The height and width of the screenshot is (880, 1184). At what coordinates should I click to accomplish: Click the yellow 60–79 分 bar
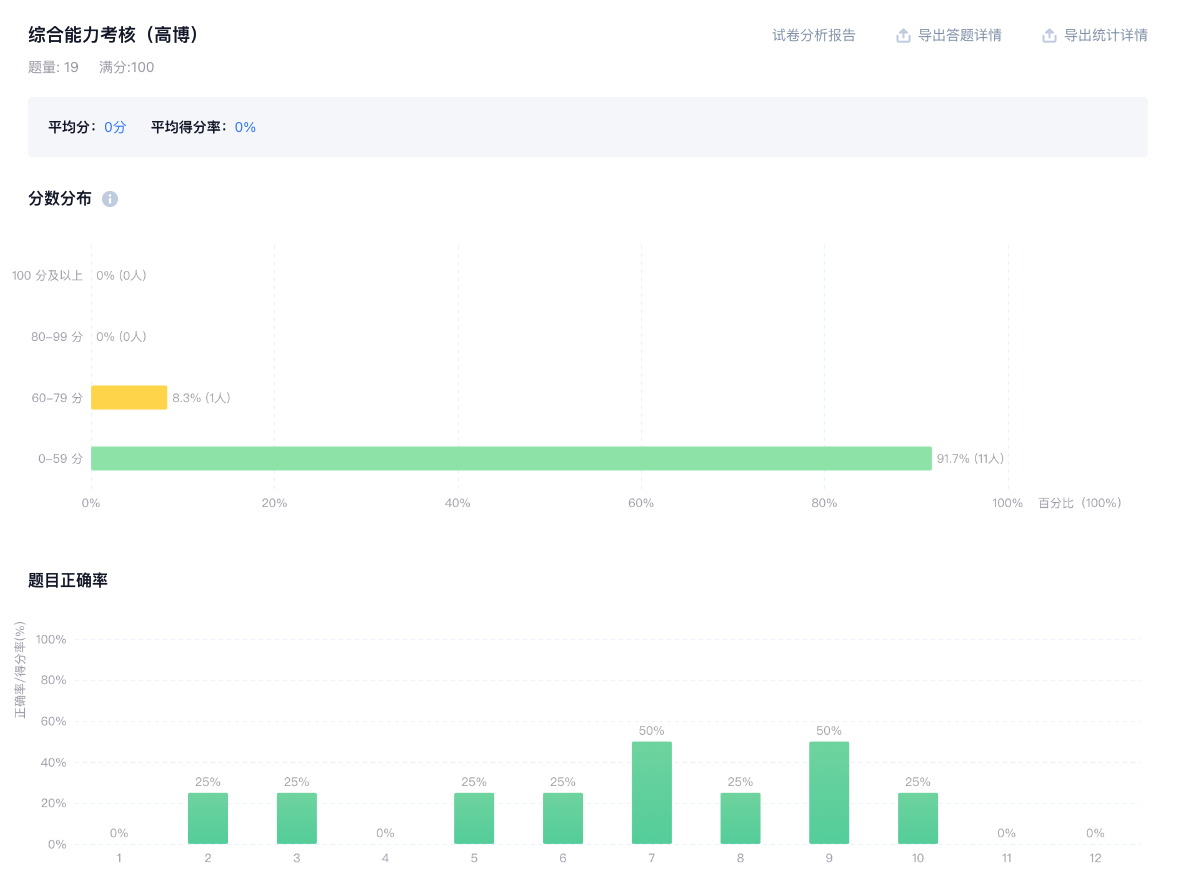(x=129, y=398)
